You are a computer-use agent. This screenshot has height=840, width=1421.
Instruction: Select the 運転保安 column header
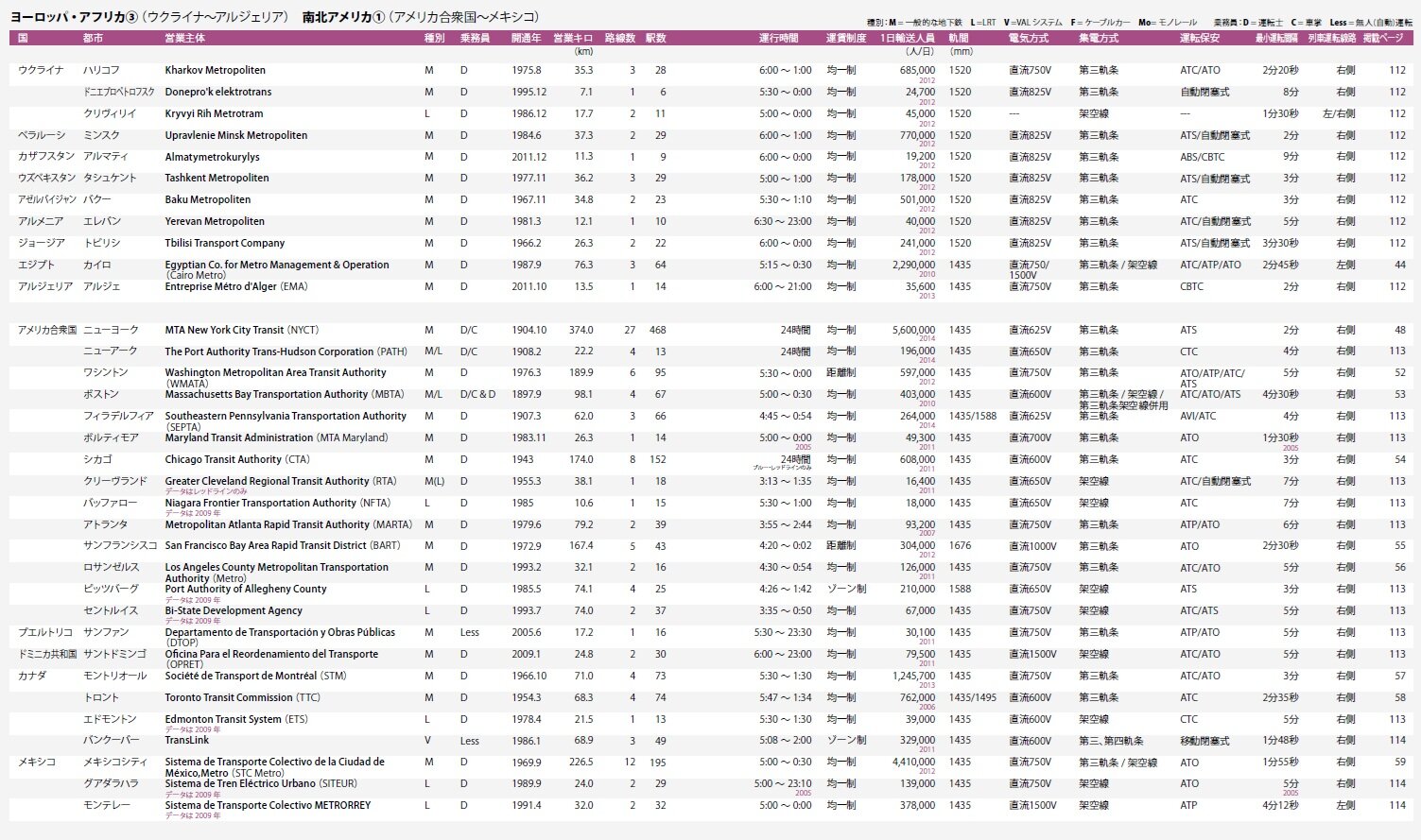pos(1200,38)
